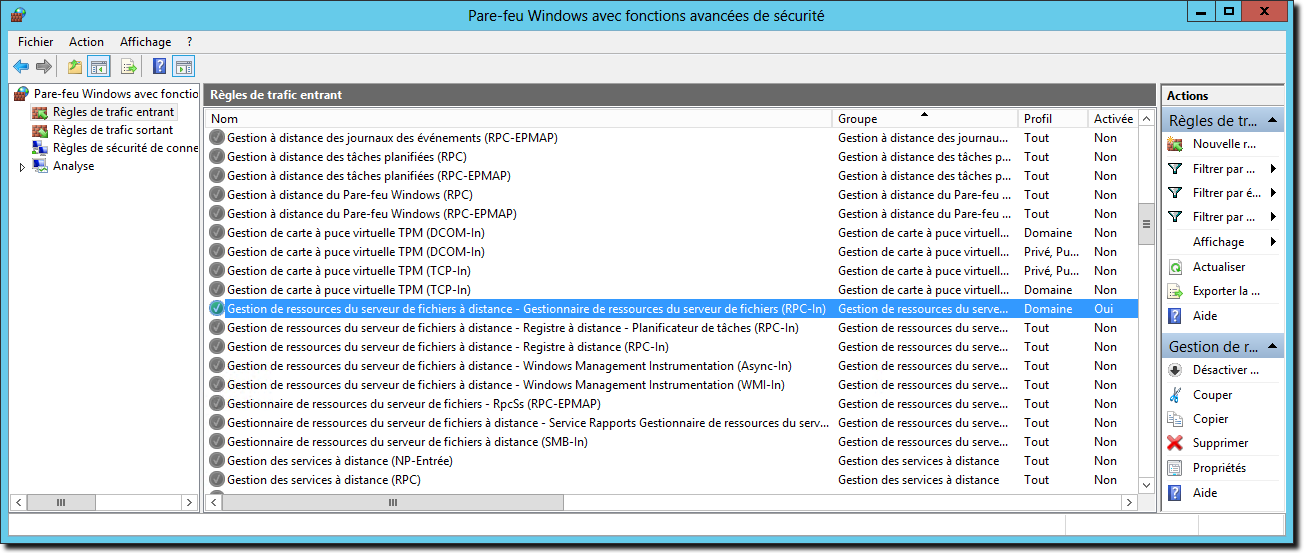Click Aide icon under Règles de trafic section

[1176, 316]
